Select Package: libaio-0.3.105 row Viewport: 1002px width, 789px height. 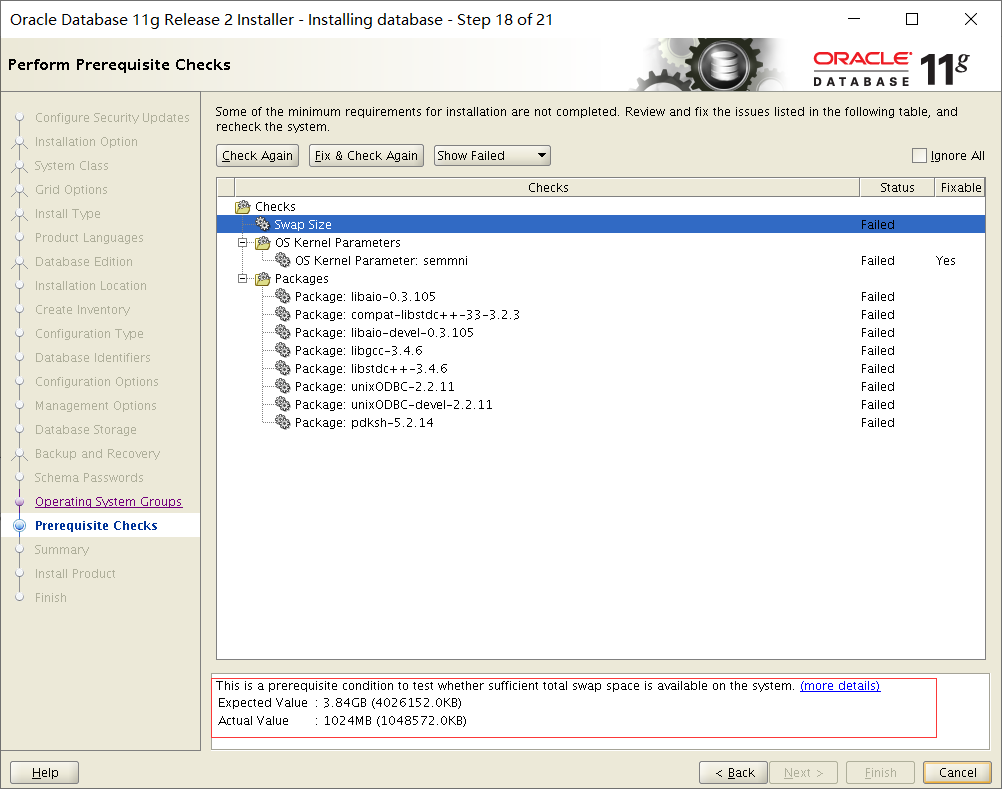click(601, 296)
